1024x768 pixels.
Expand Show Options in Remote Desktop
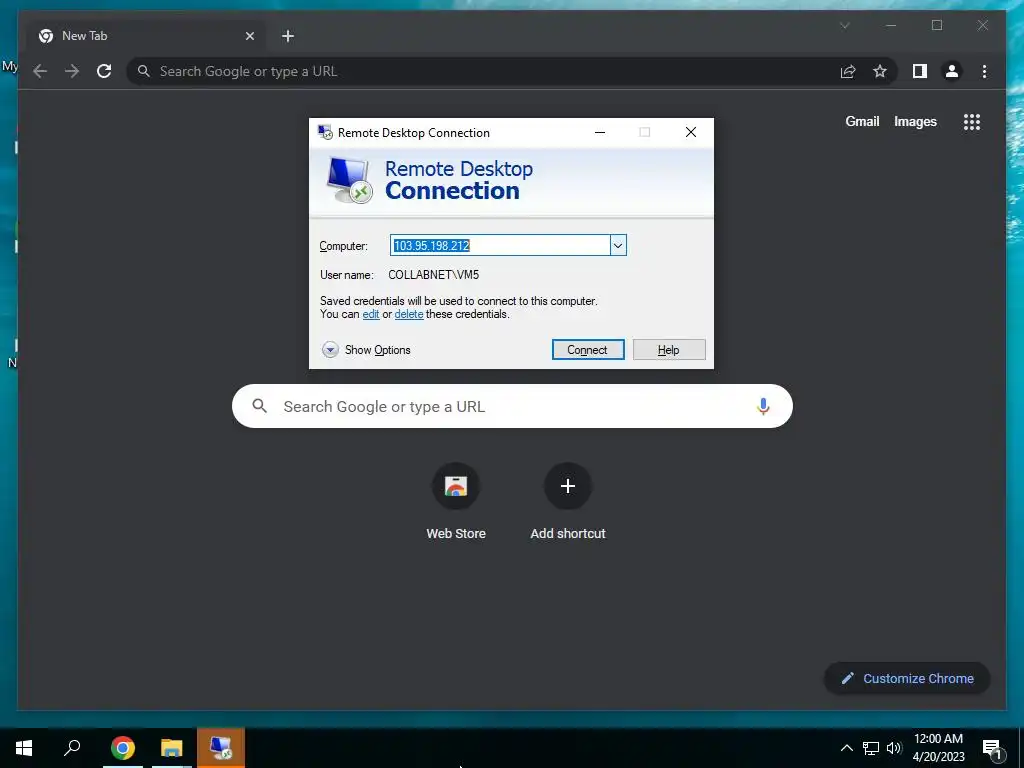click(x=366, y=350)
